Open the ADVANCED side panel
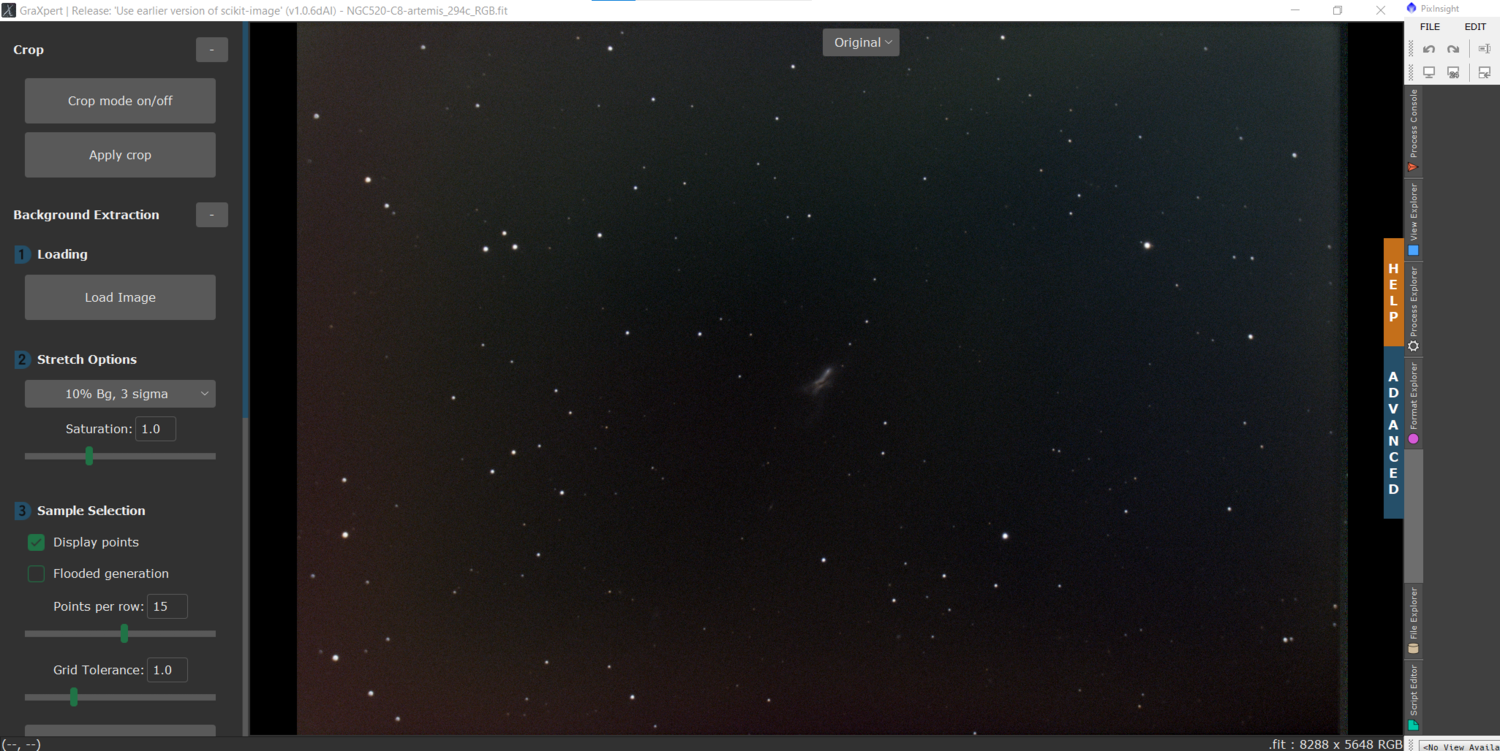The width and height of the screenshot is (1500, 751). tap(1394, 432)
